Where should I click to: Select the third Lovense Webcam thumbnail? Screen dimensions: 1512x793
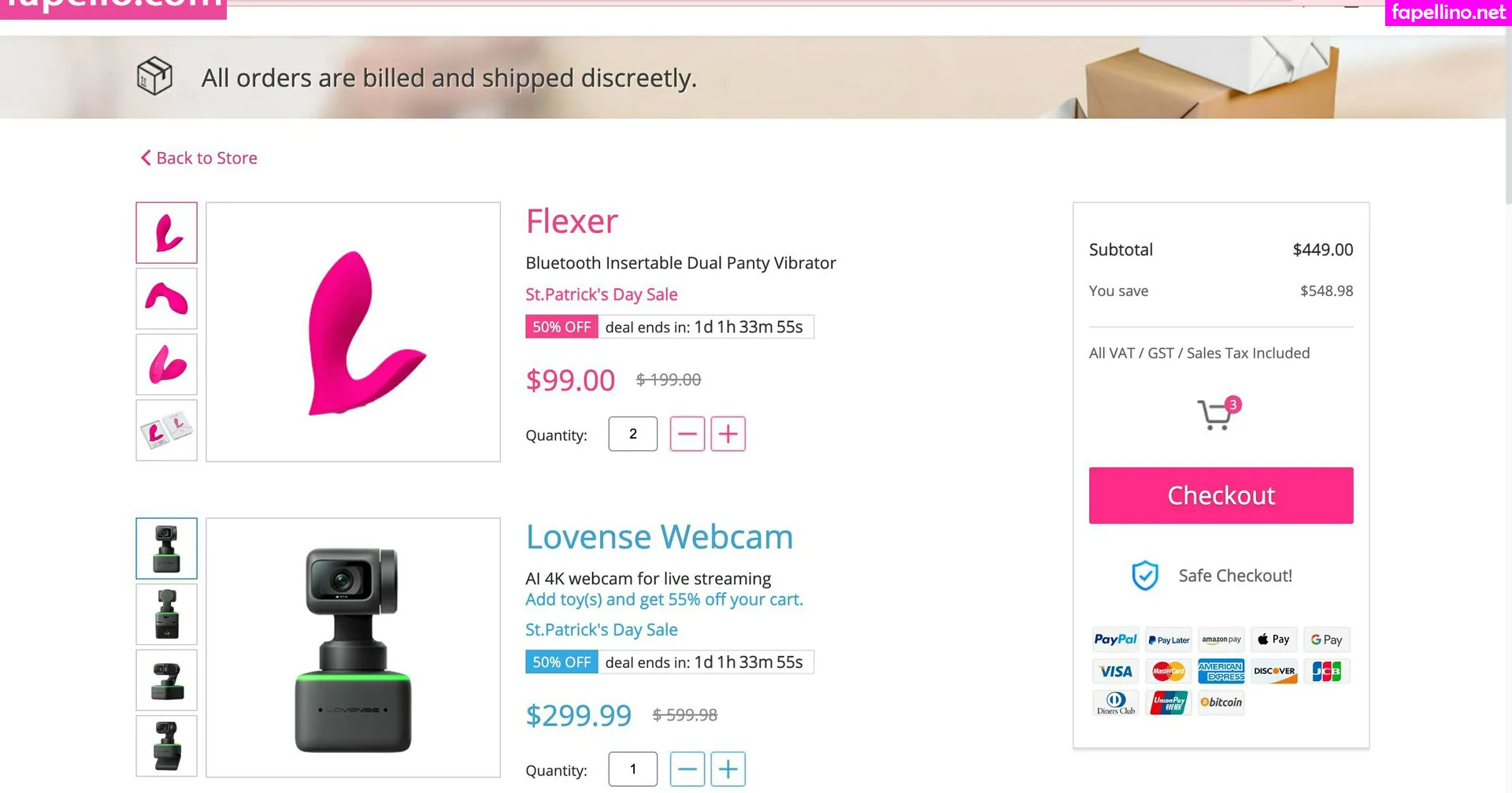point(166,680)
